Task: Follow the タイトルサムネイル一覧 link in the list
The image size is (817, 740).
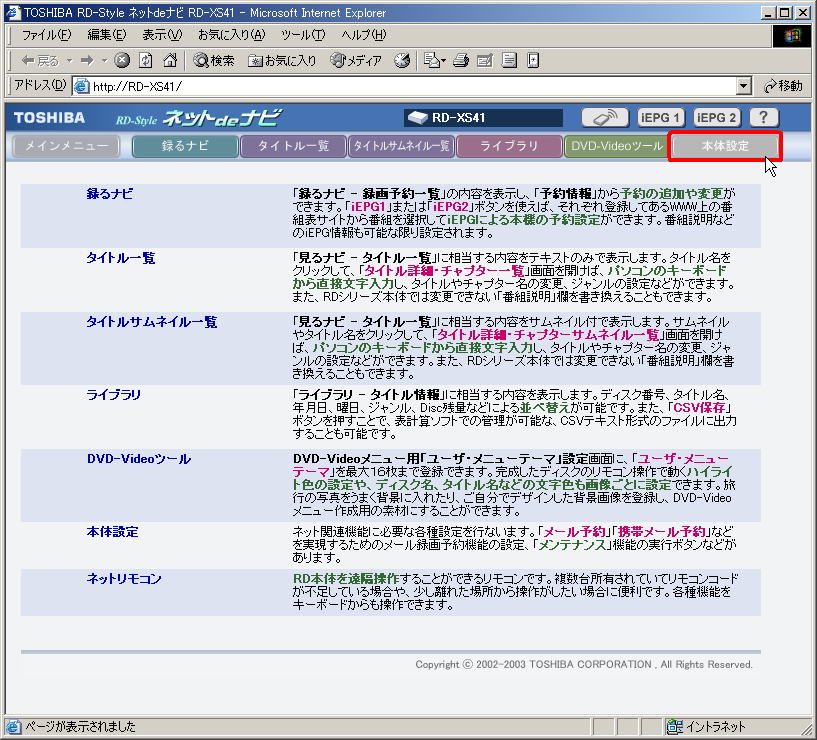Action: point(152,322)
